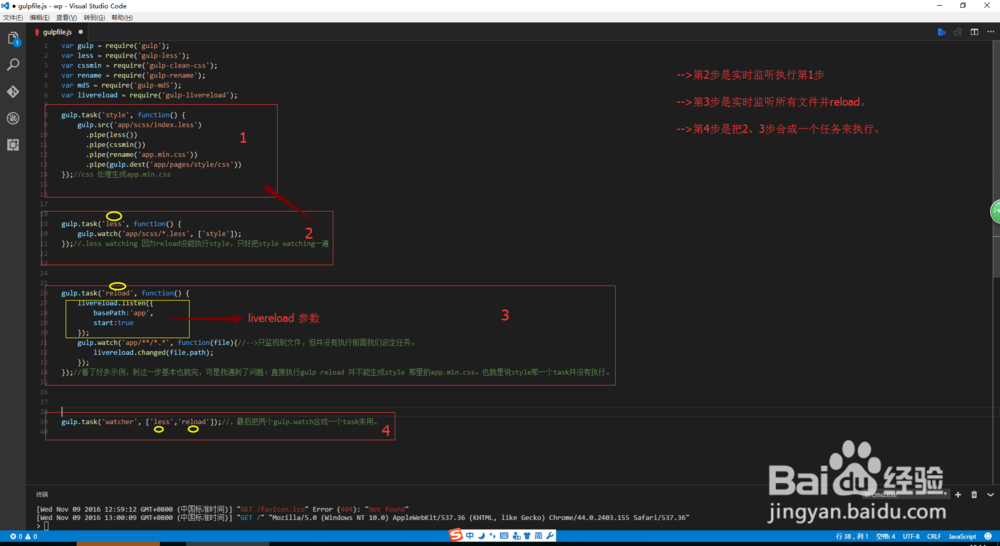Kill the terminal with the trash icon
This screenshot has height=546, width=1000.
(x=974, y=494)
